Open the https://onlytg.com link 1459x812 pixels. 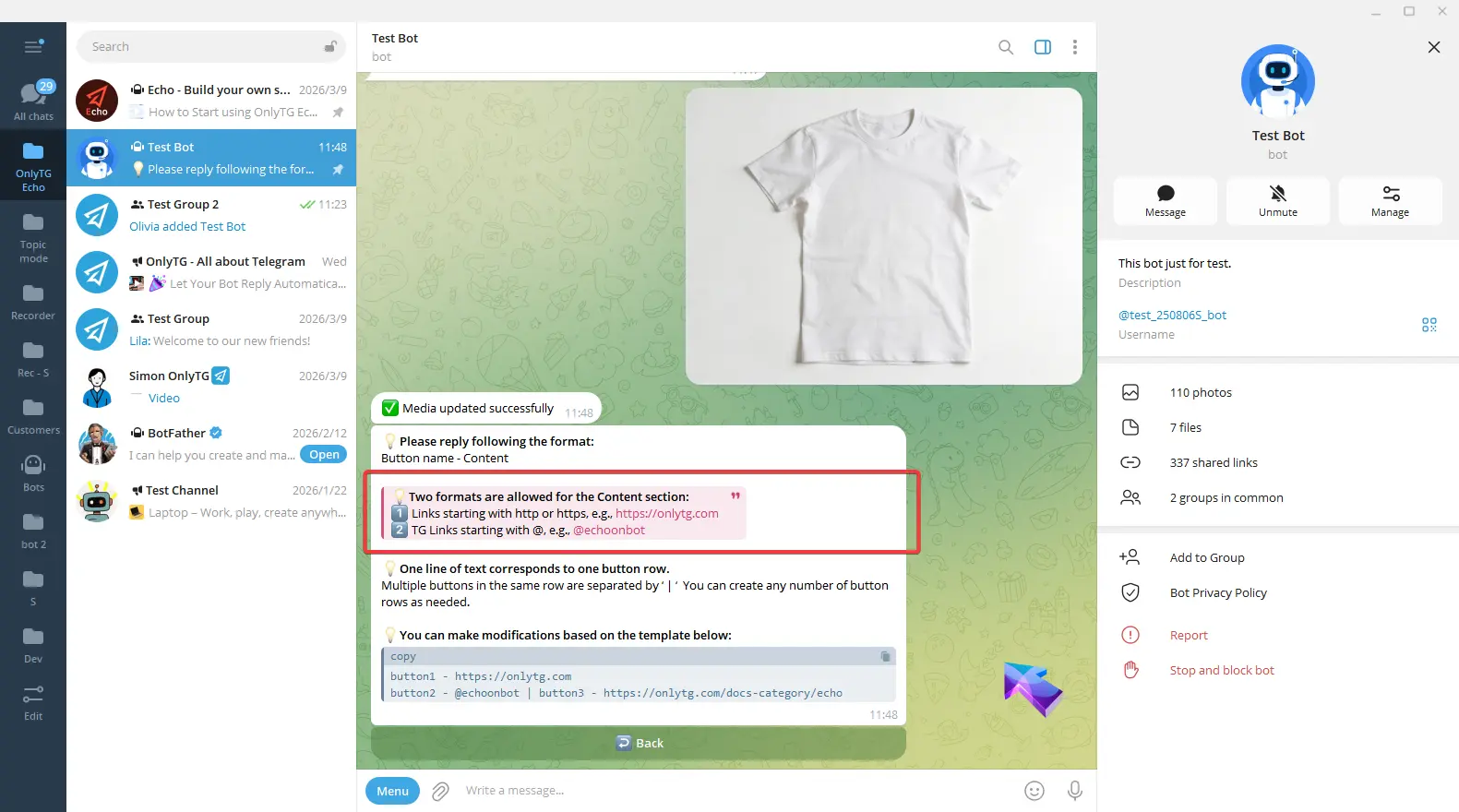tap(666, 514)
